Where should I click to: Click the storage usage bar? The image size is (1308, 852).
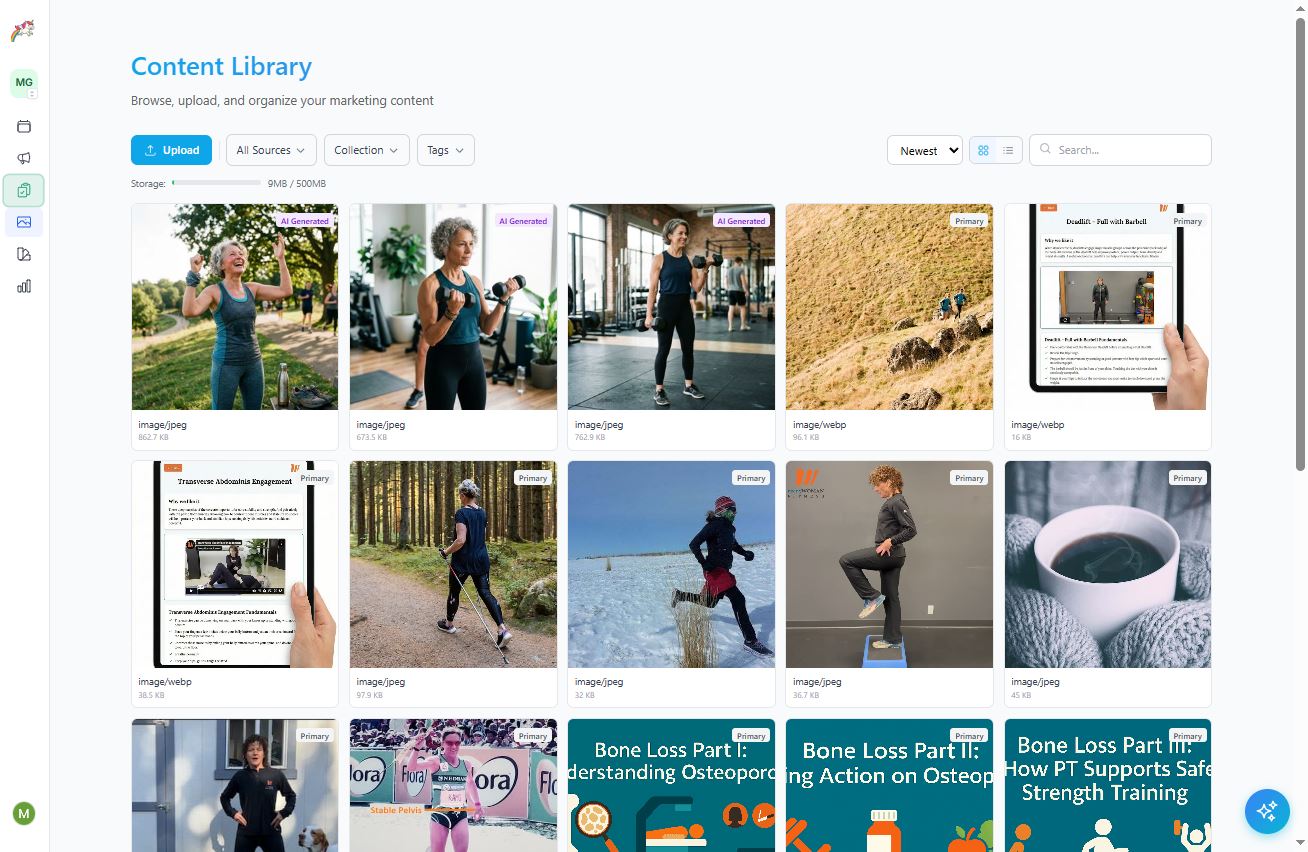(x=216, y=183)
